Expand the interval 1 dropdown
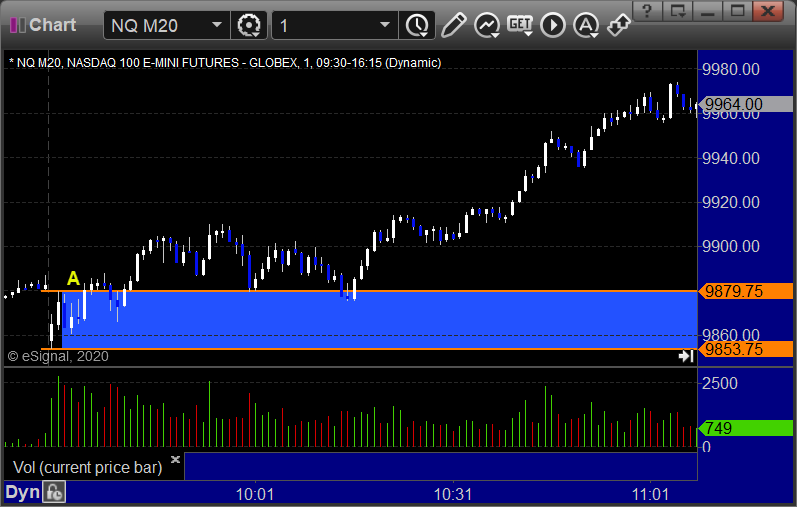 click(385, 25)
